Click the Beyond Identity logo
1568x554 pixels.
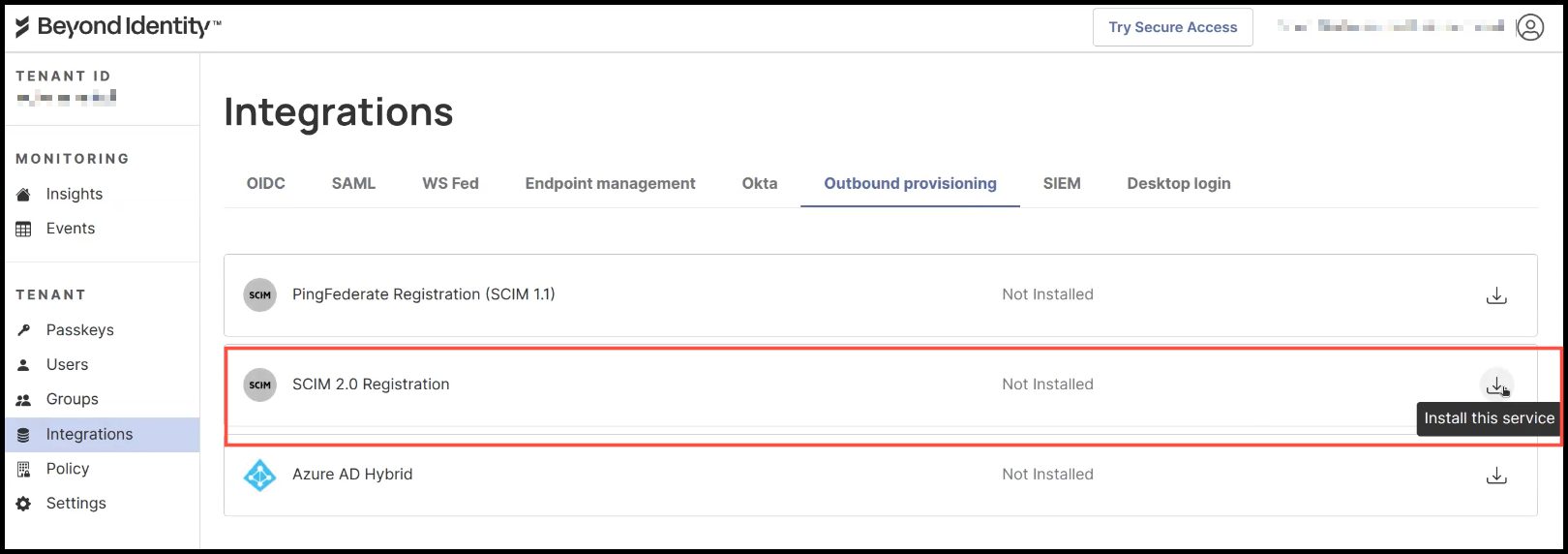pos(118,27)
